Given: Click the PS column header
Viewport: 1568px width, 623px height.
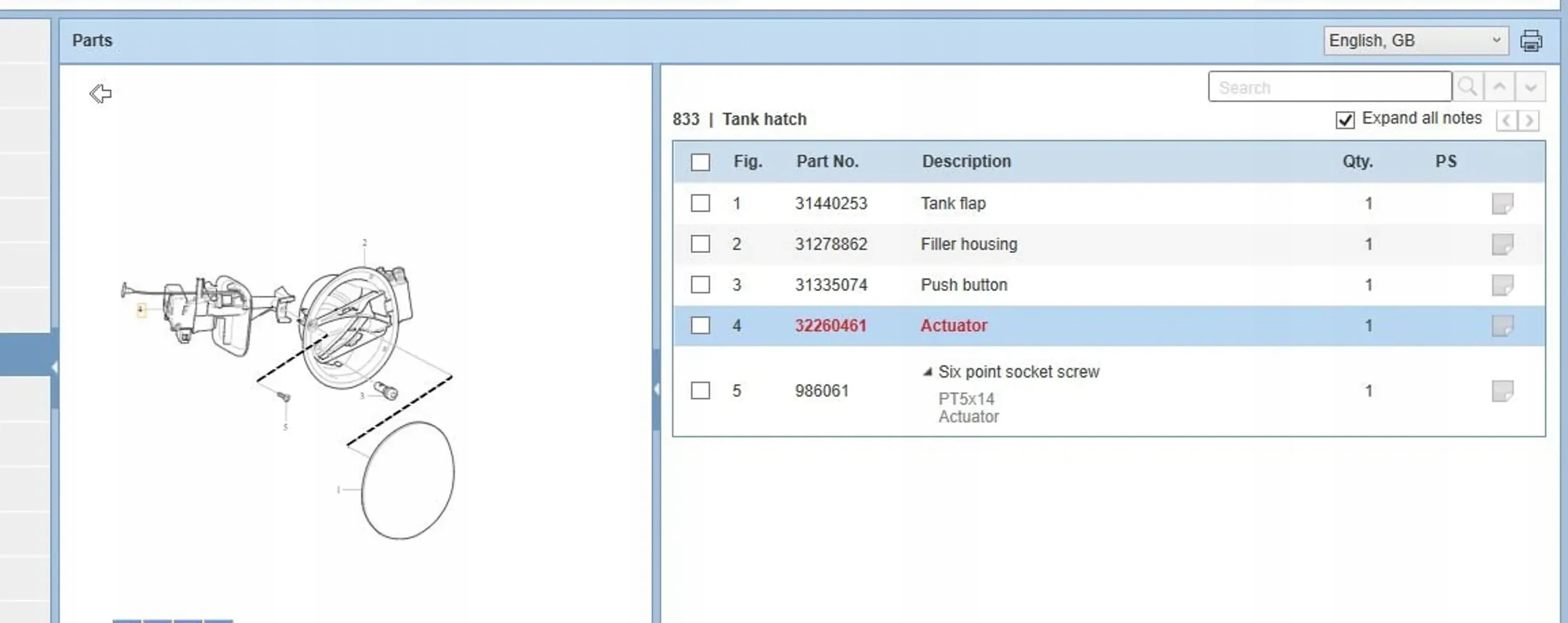Looking at the screenshot, I should 1446,162.
